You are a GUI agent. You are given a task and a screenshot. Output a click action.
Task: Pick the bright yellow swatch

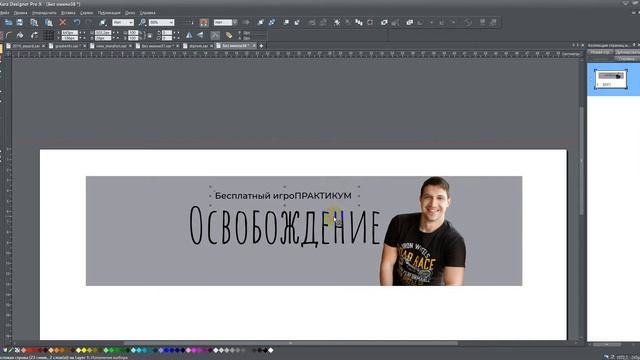tap(84, 350)
